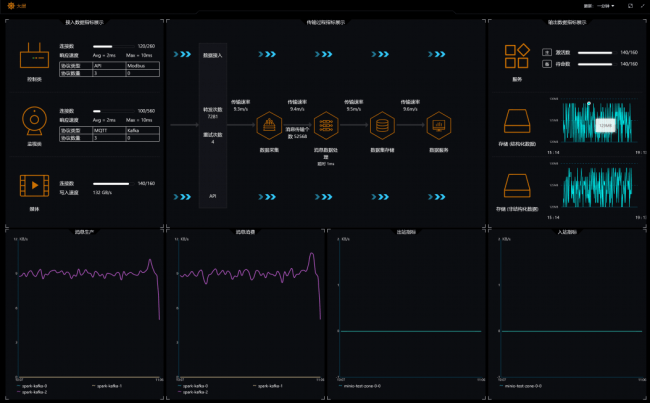Image resolution: width=650 pixels, height=403 pixels.
Task: Click the API label at bottom of access column
Action: pos(213,196)
